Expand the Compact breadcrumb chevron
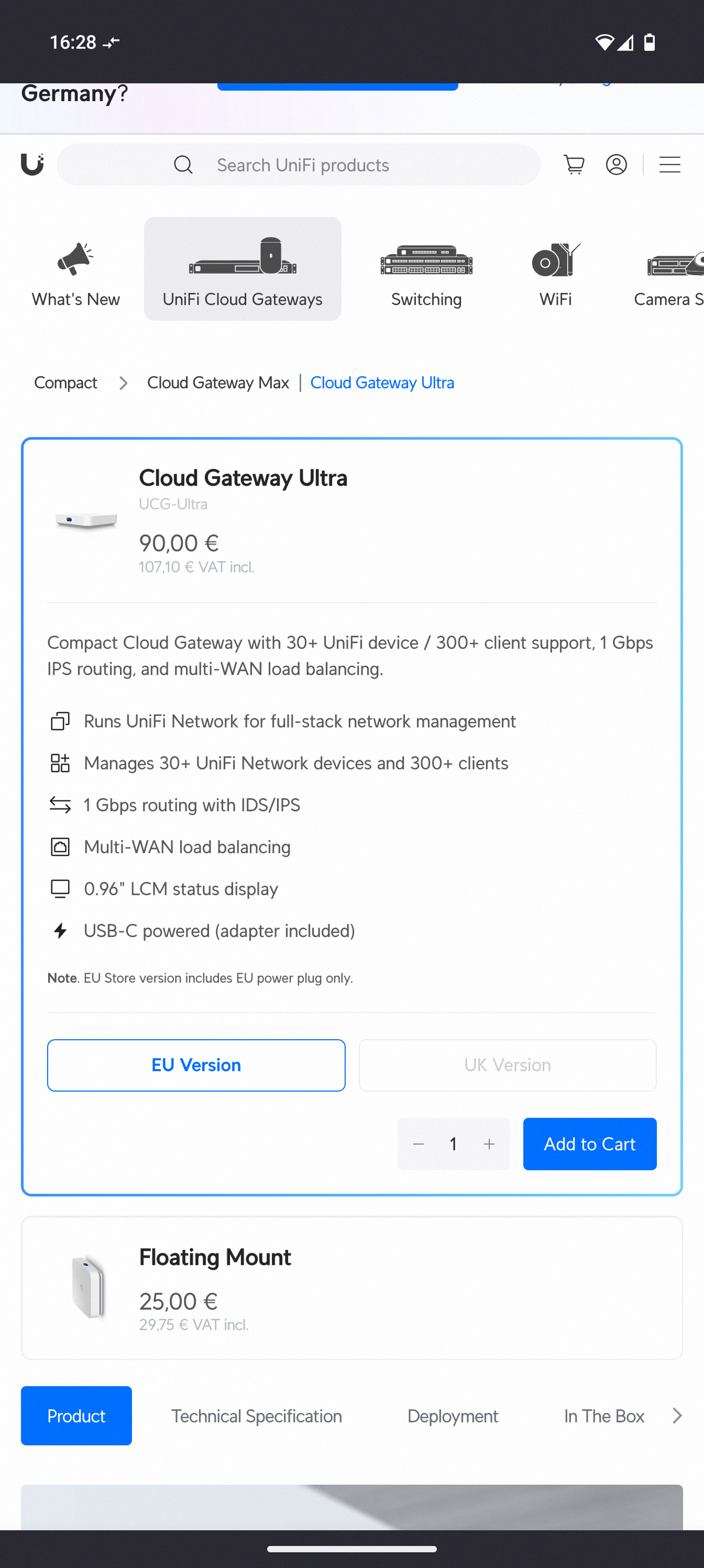The height and width of the screenshot is (1568, 704). click(x=123, y=383)
